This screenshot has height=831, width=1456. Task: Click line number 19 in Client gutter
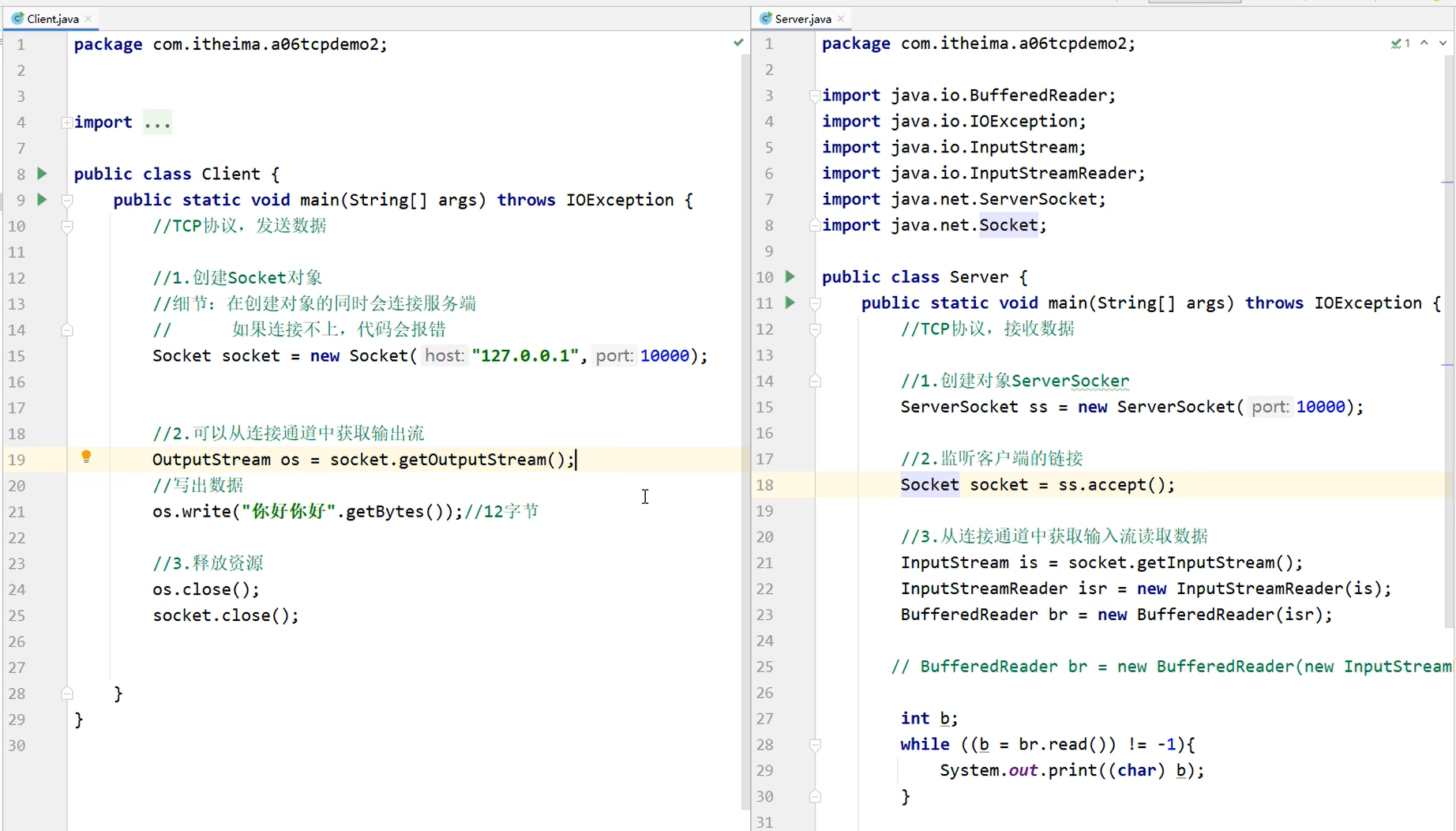[17, 460]
